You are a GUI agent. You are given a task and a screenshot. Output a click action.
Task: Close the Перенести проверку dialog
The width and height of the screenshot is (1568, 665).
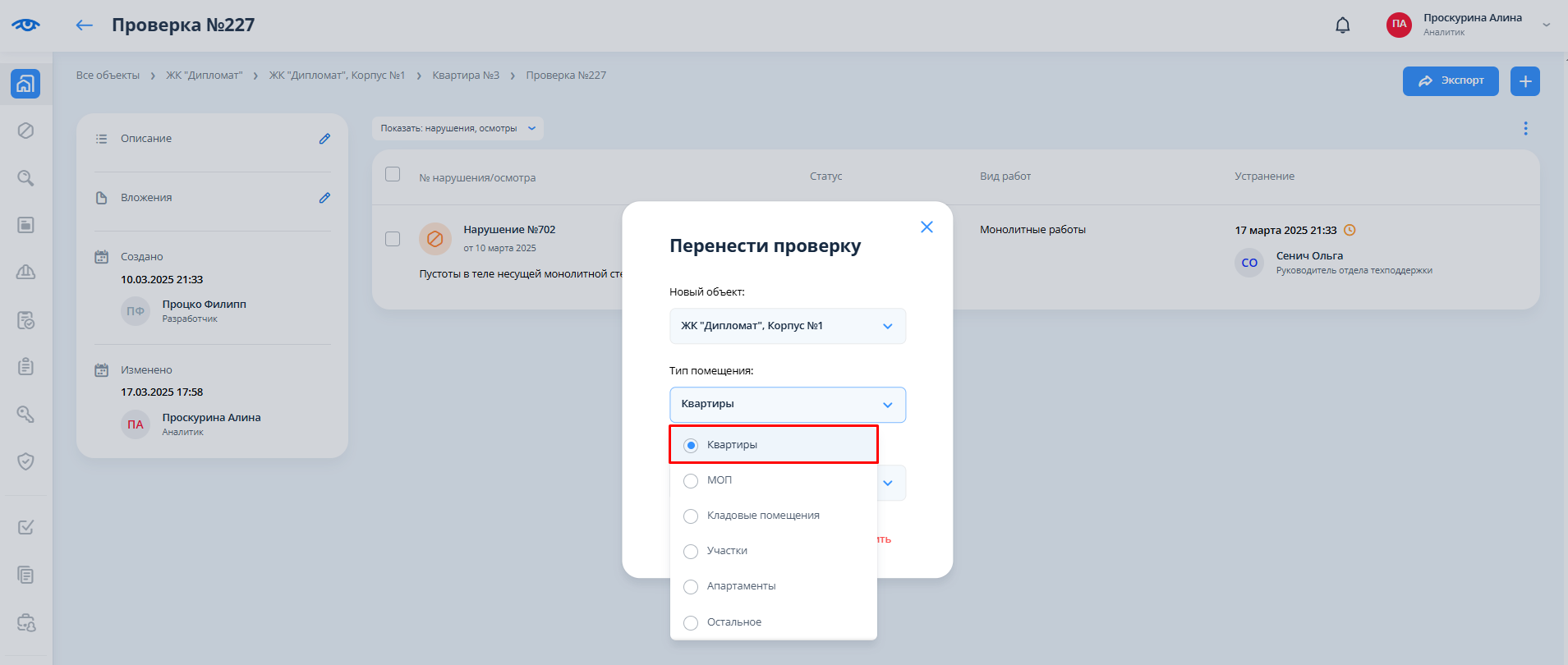[927, 227]
